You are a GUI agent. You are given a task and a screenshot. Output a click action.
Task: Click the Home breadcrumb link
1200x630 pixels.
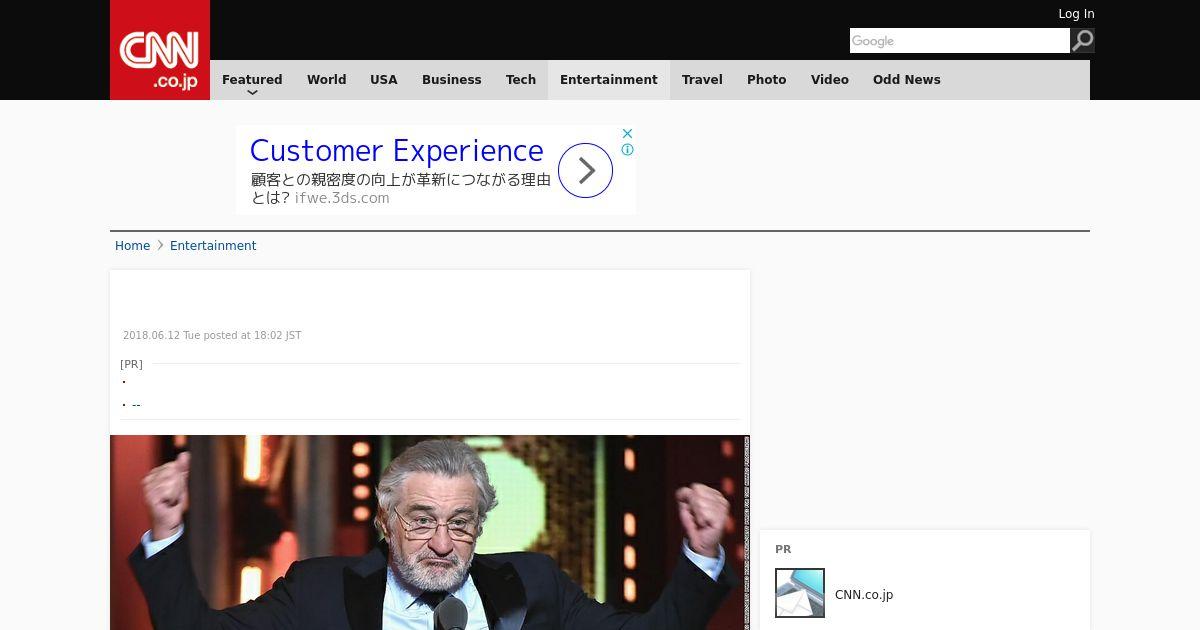(132, 246)
